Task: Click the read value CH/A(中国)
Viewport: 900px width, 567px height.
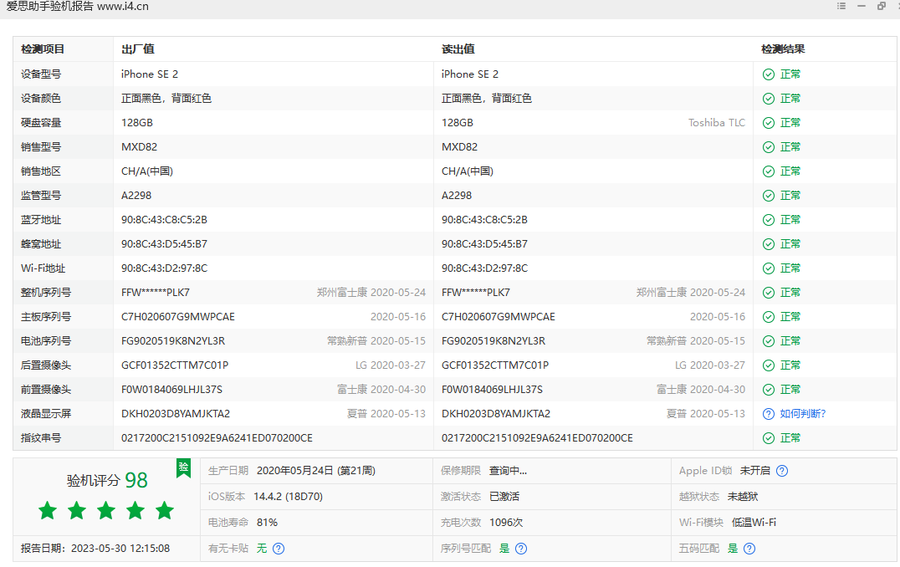Action: click(467, 171)
